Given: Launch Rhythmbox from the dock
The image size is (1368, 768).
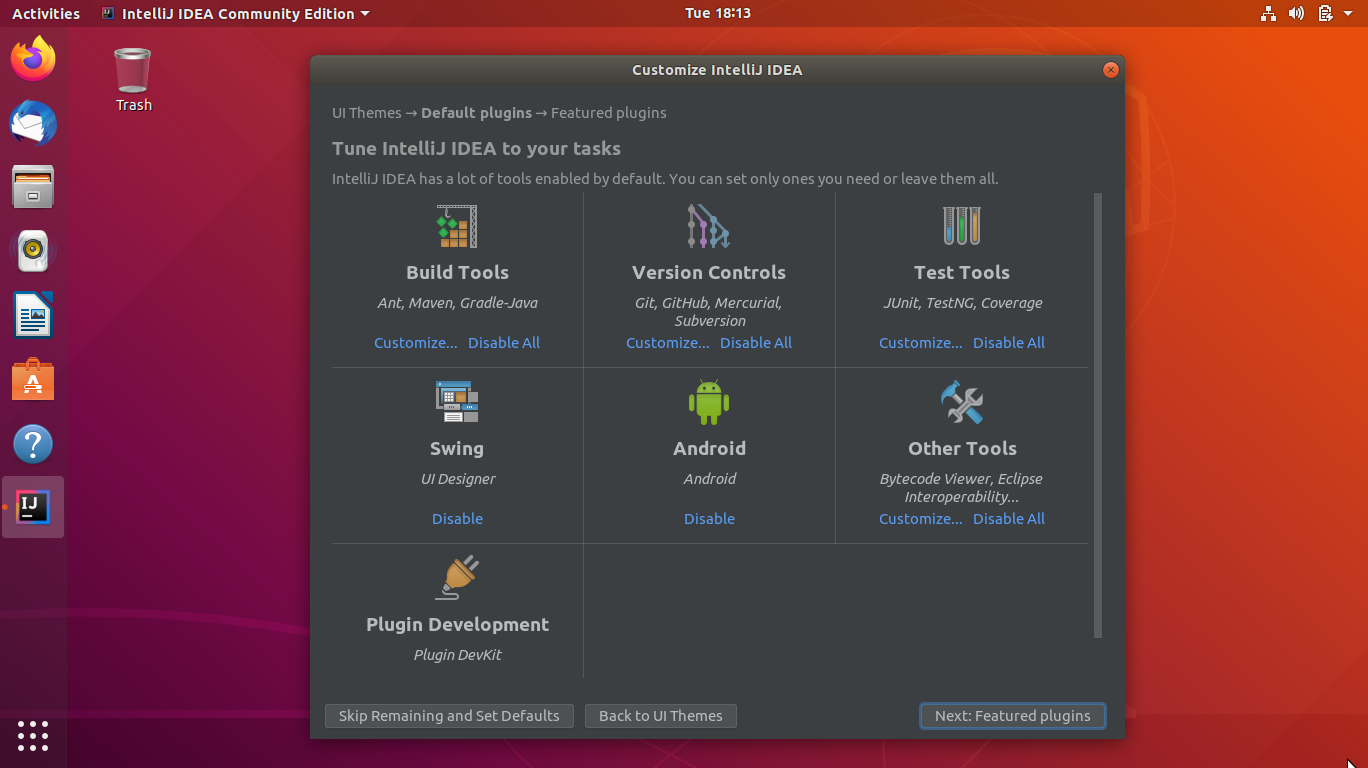Looking at the screenshot, I should (33, 251).
